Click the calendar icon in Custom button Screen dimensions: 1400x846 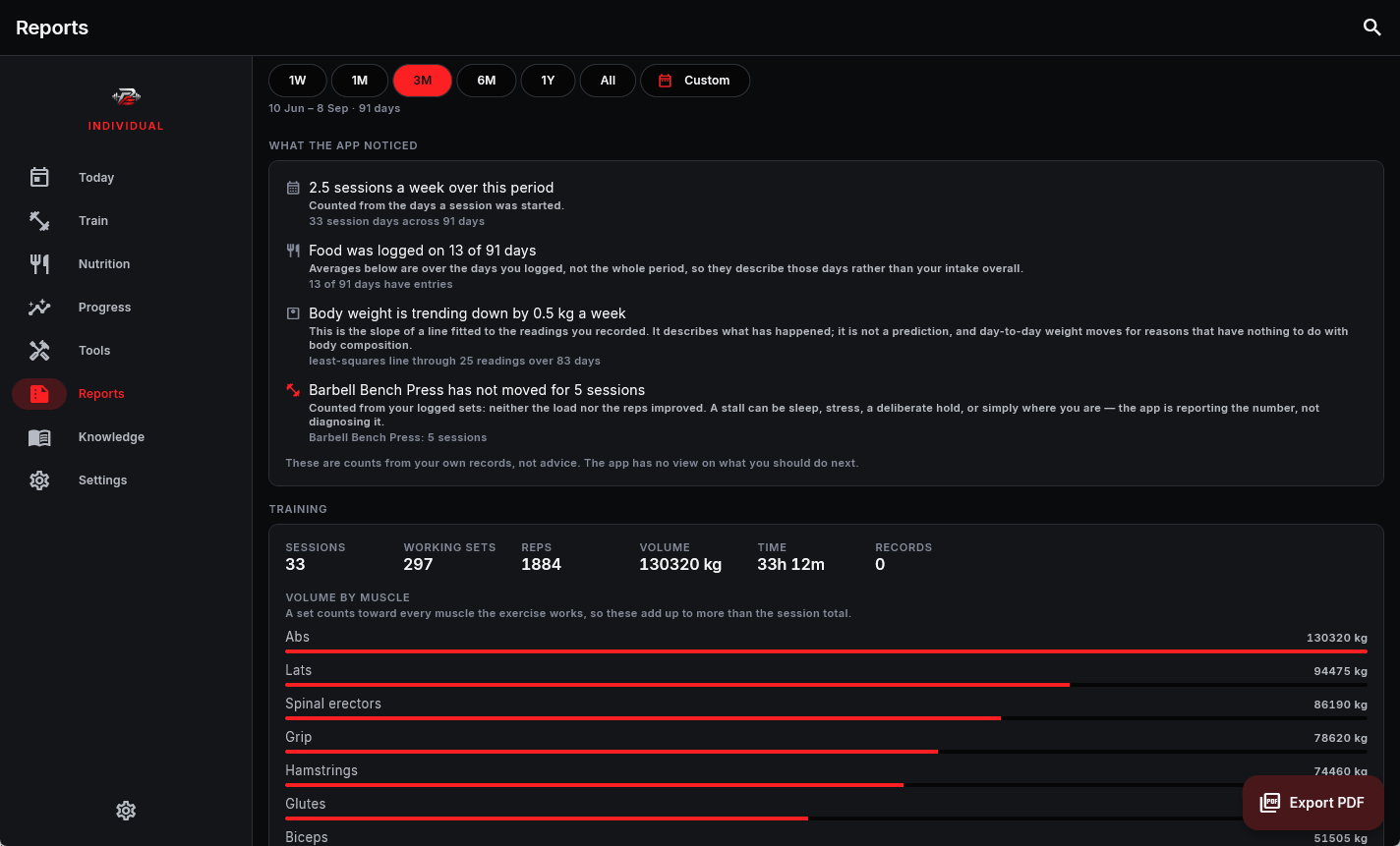coord(665,81)
